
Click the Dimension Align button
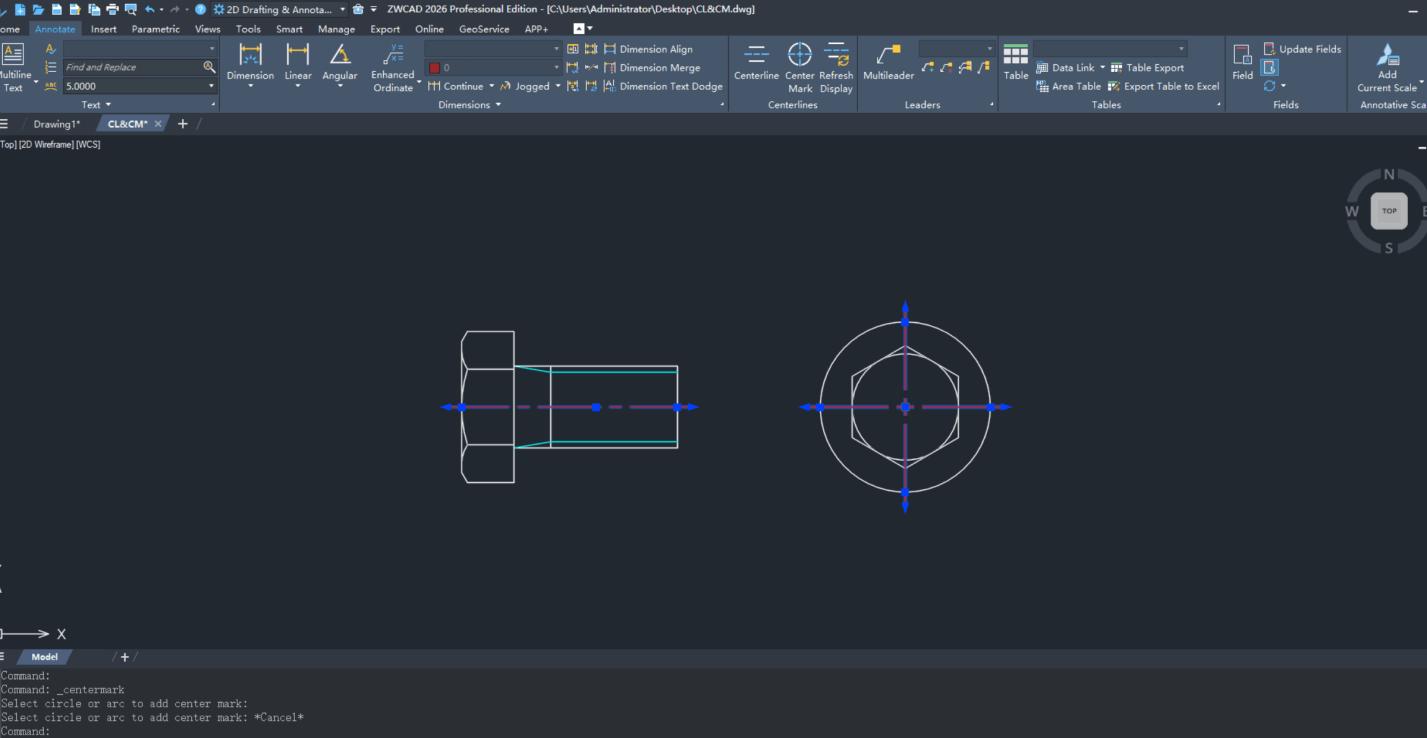point(655,49)
